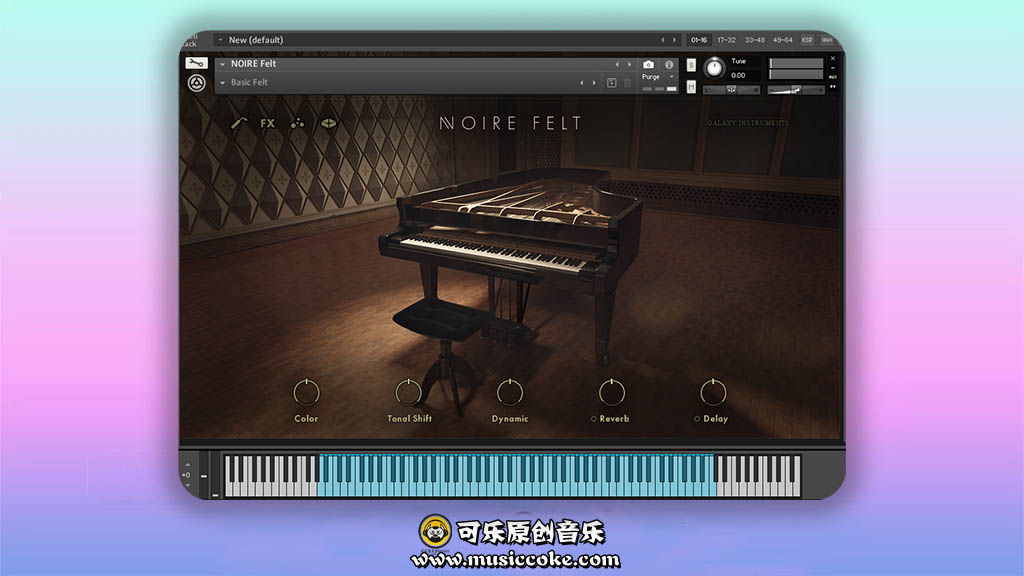Click the Galaxy Instruments logo text
Viewport: 1024px width, 576px height.
tap(748, 123)
